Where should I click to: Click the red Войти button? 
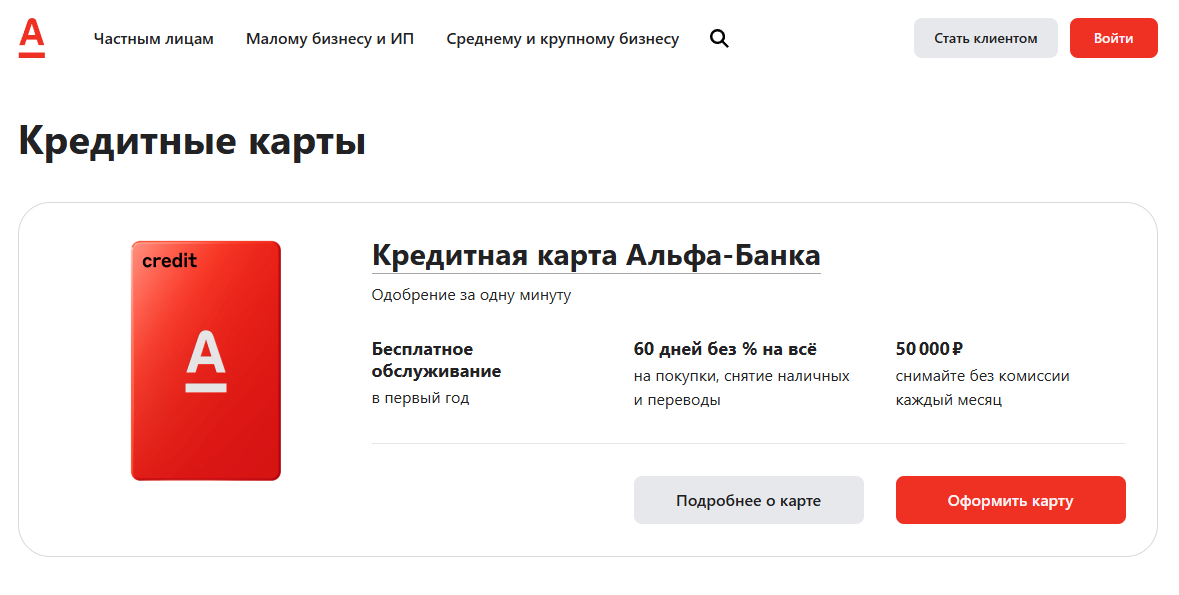[1113, 38]
